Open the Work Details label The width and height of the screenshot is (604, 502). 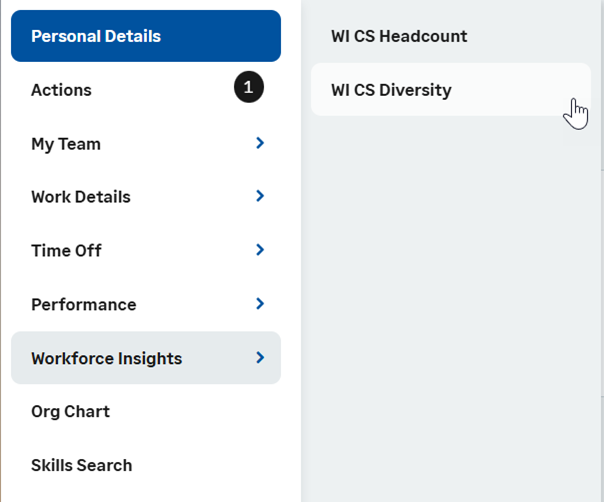pyautogui.click(x=81, y=197)
